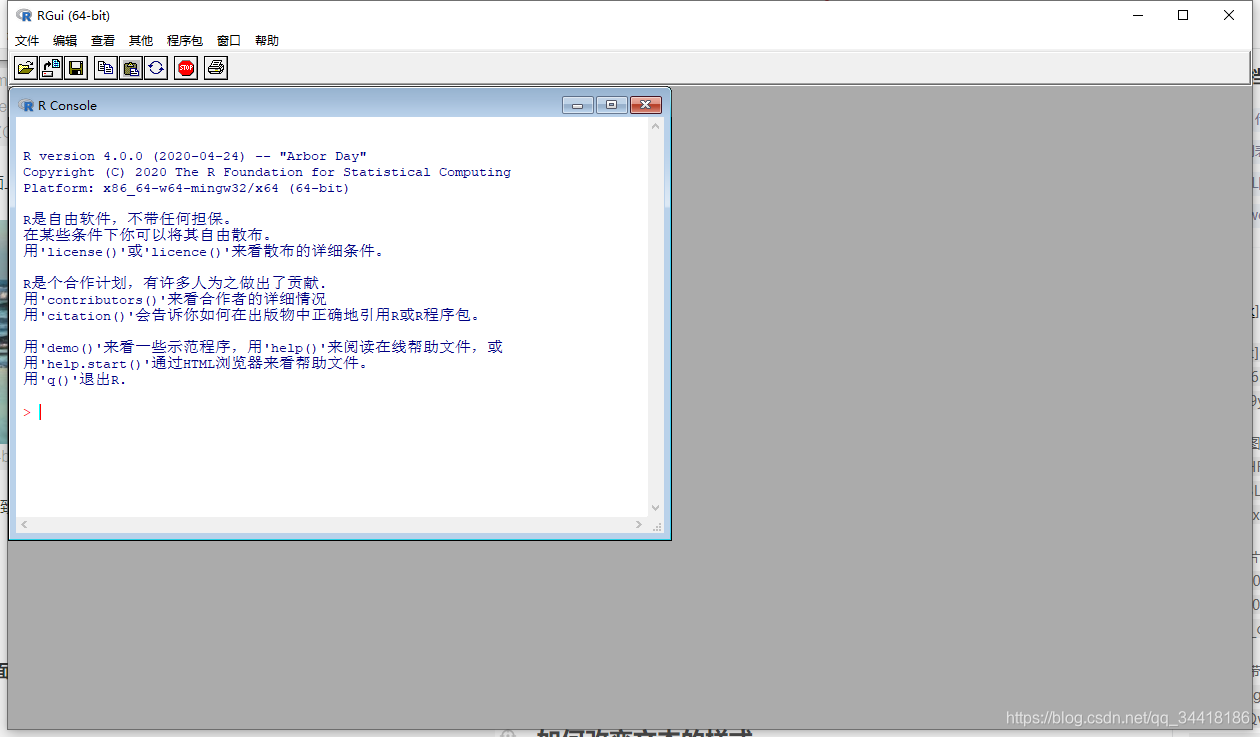The image size is (1260, 737).
Task: Click the 'Copyright (C) 2020' text line
Action: point(267,172)
